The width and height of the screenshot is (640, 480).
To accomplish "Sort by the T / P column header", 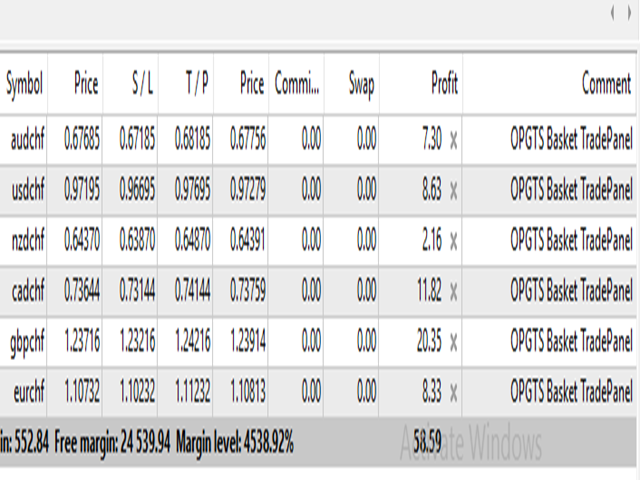I will [186, 84].
